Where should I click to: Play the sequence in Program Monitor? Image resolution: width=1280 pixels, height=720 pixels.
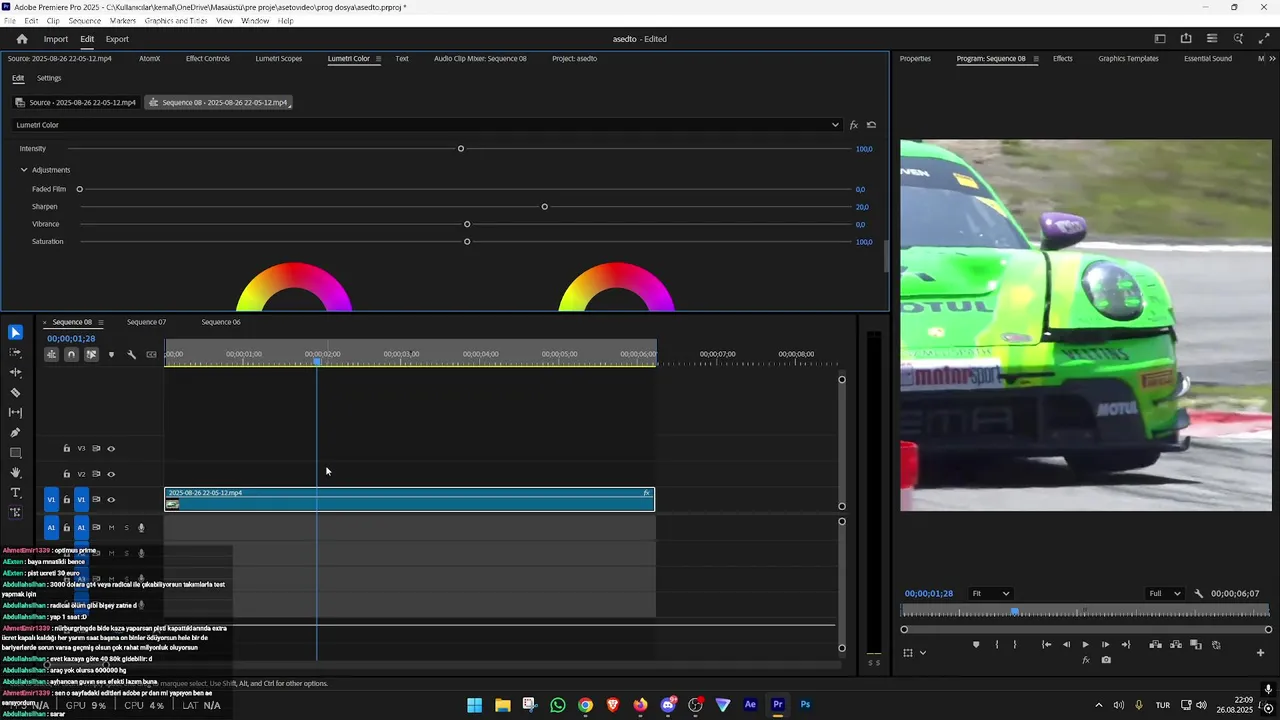pos(1085,645)
